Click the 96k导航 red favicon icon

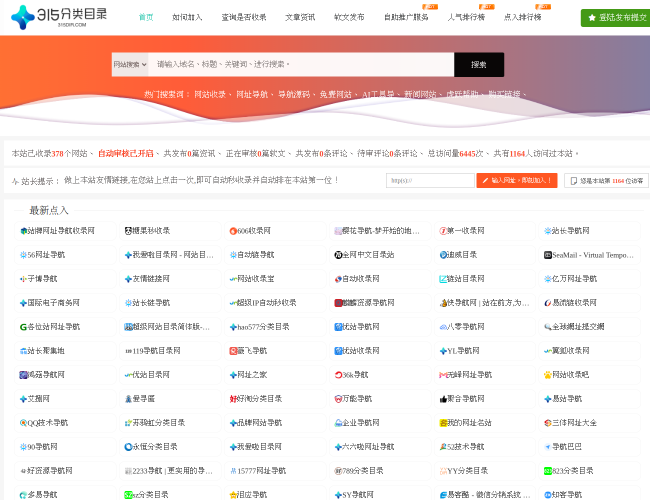(x=338, y=375)
